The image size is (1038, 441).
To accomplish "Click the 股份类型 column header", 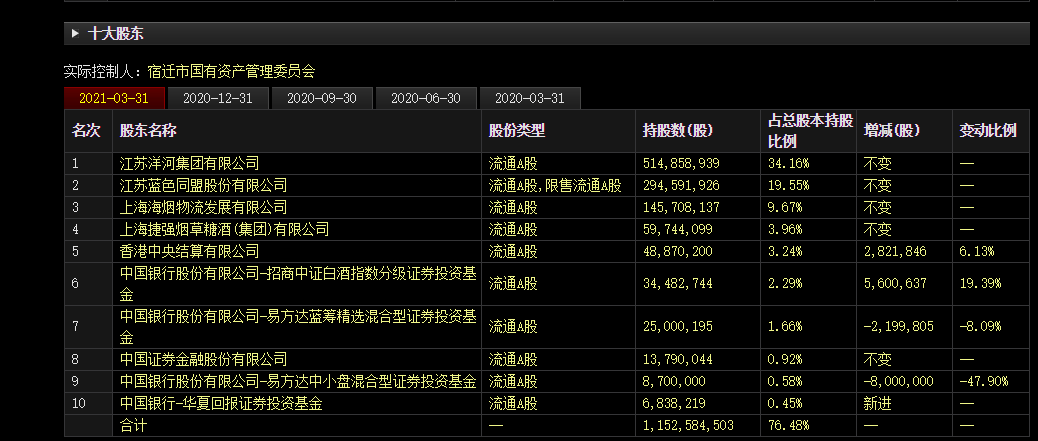I will click(517, 130).
